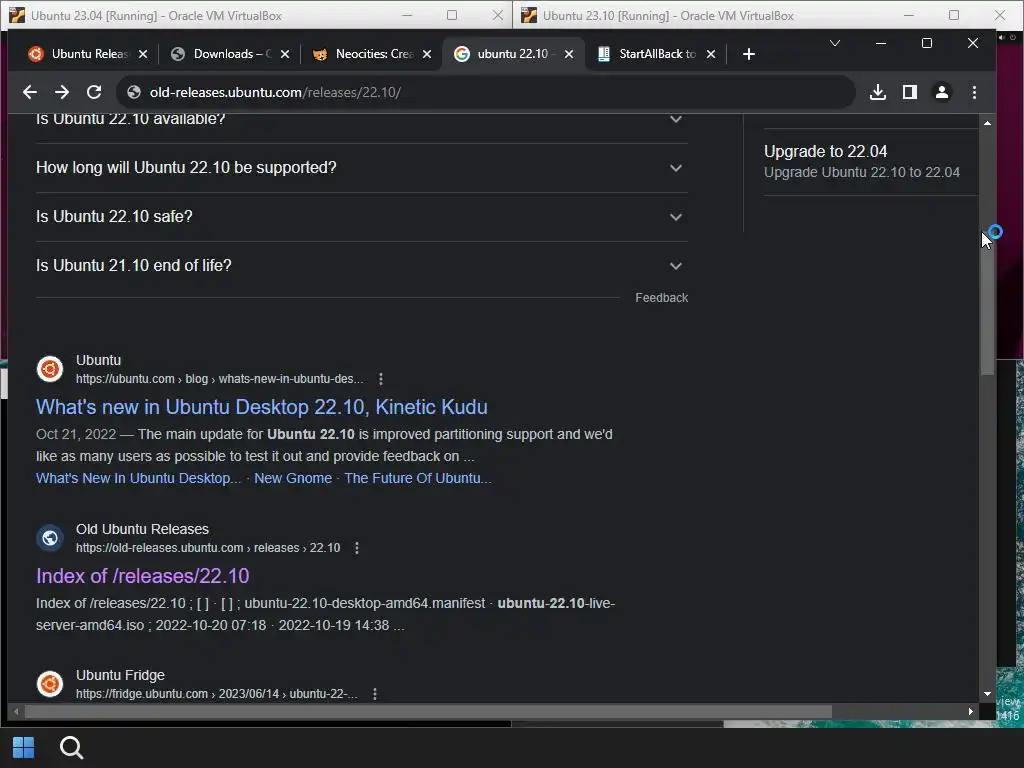Click the site info globe icon in address bar
Image resolution: width=1024 pixels, height=768 pixels.
coord(134,92)
